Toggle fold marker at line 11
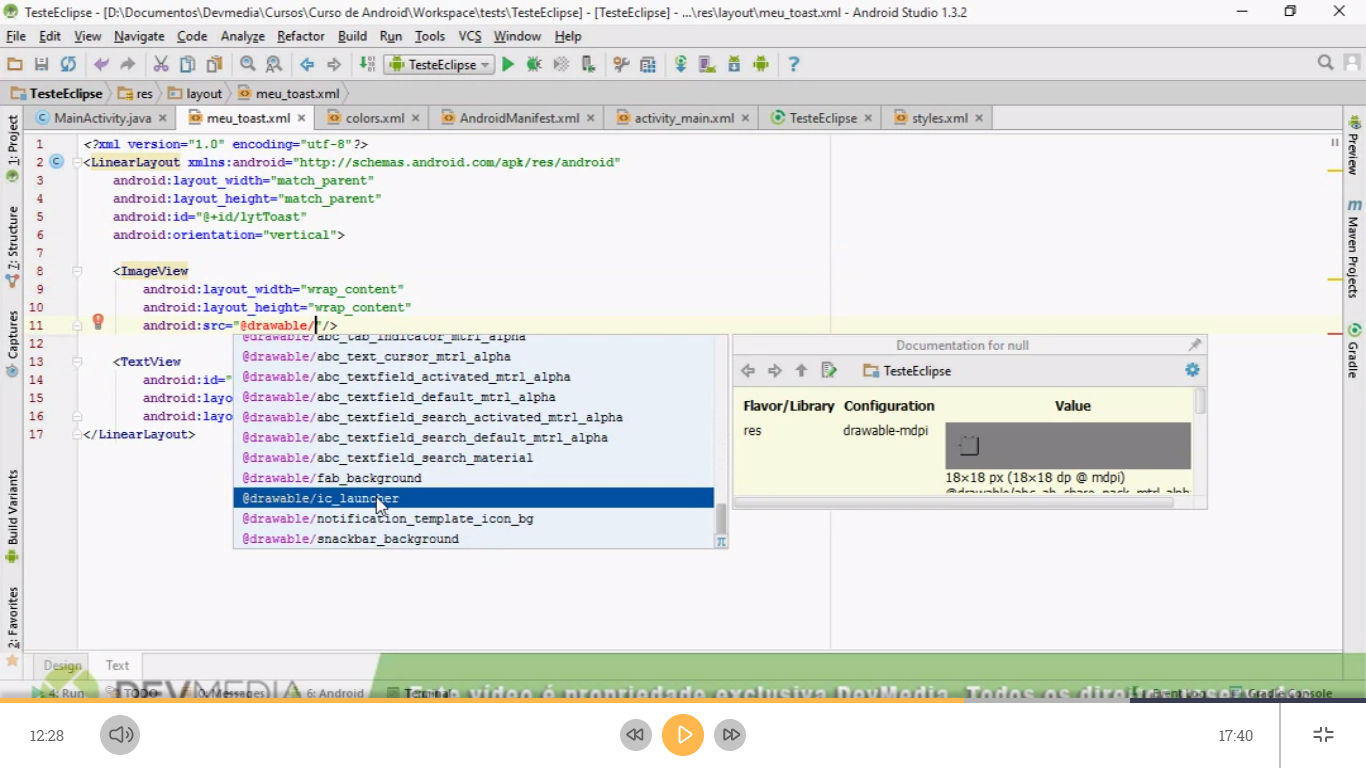 click(77, 326)
